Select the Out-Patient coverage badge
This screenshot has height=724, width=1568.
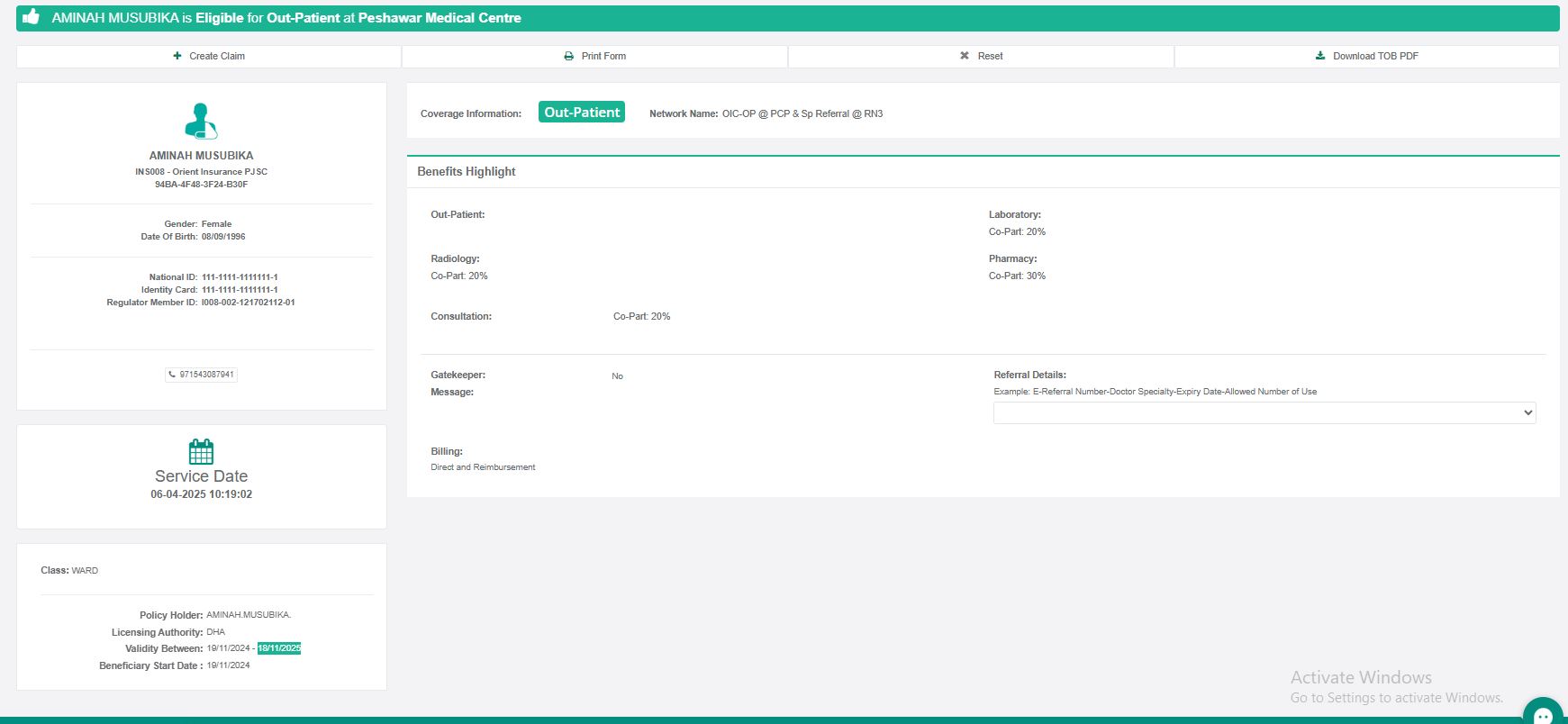point(582,113)
